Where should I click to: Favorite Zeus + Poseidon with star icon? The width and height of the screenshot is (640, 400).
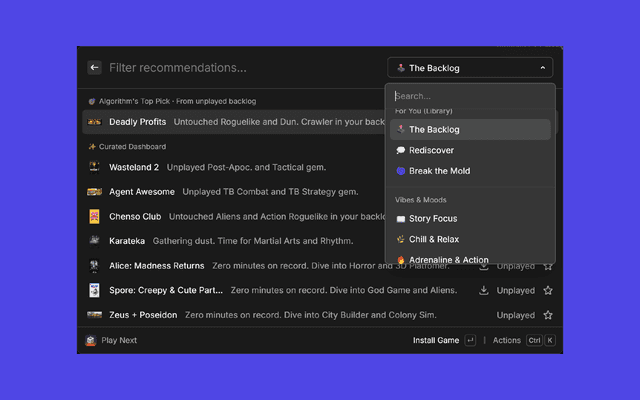[x=548, y=315]
